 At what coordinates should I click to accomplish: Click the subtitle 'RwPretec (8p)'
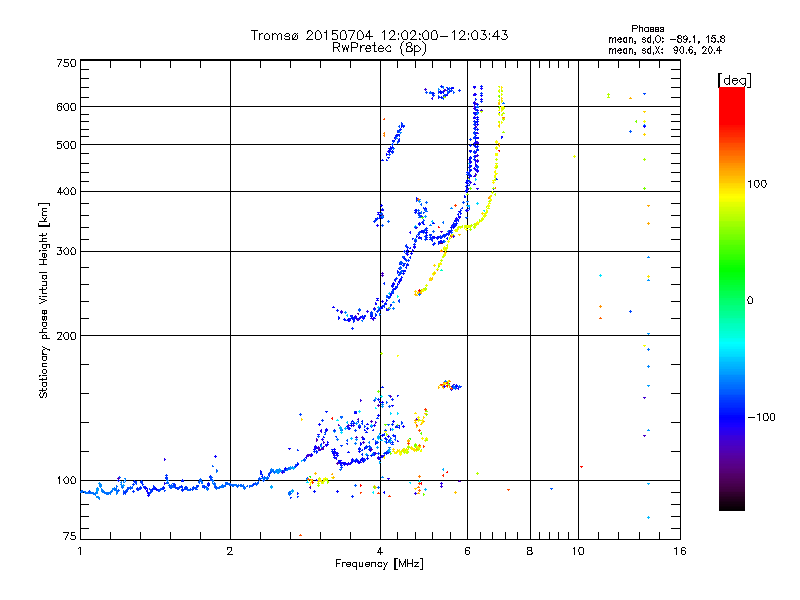(x=379, y=48)
